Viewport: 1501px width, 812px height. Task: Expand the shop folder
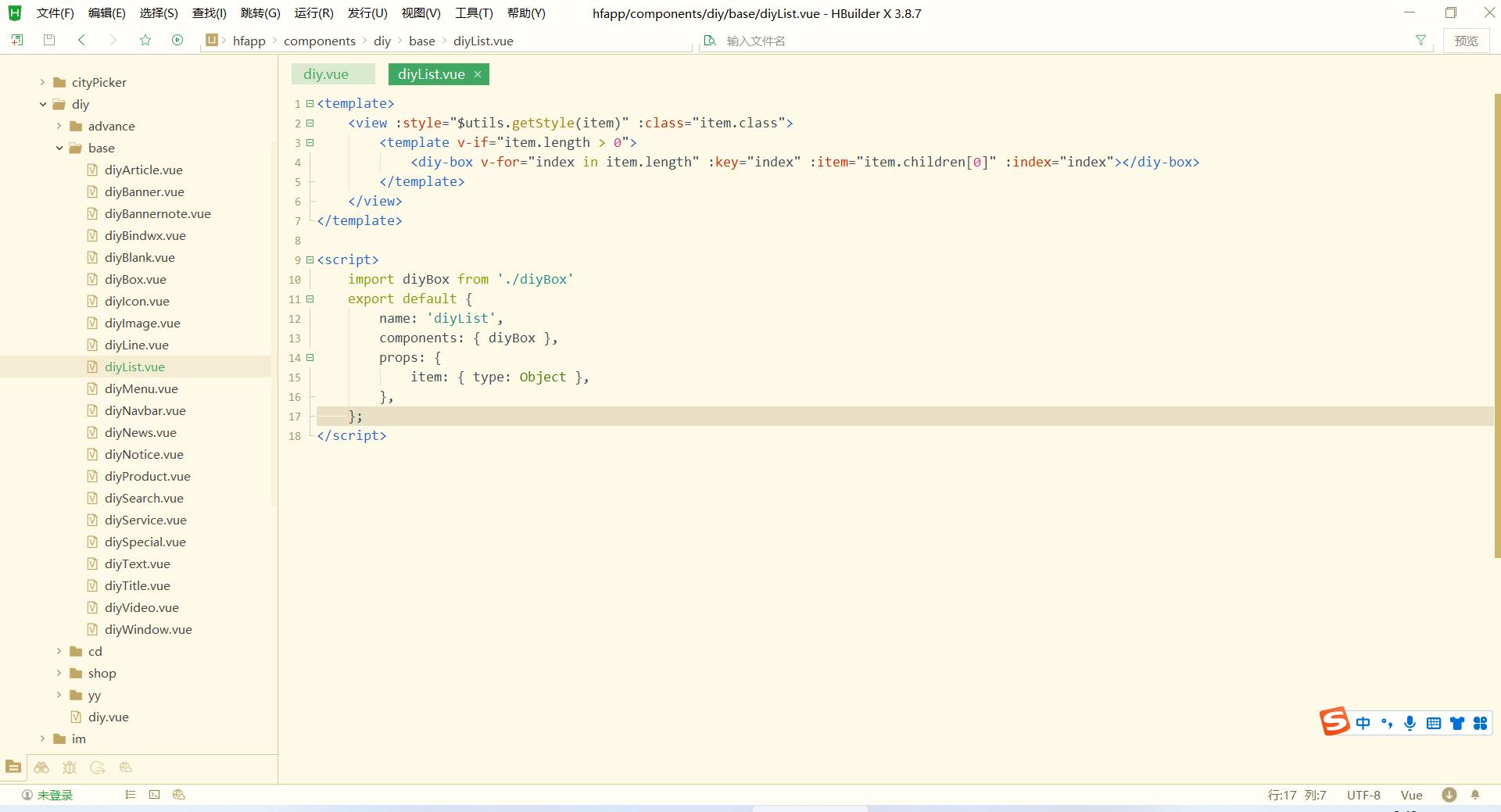(59, 673)
